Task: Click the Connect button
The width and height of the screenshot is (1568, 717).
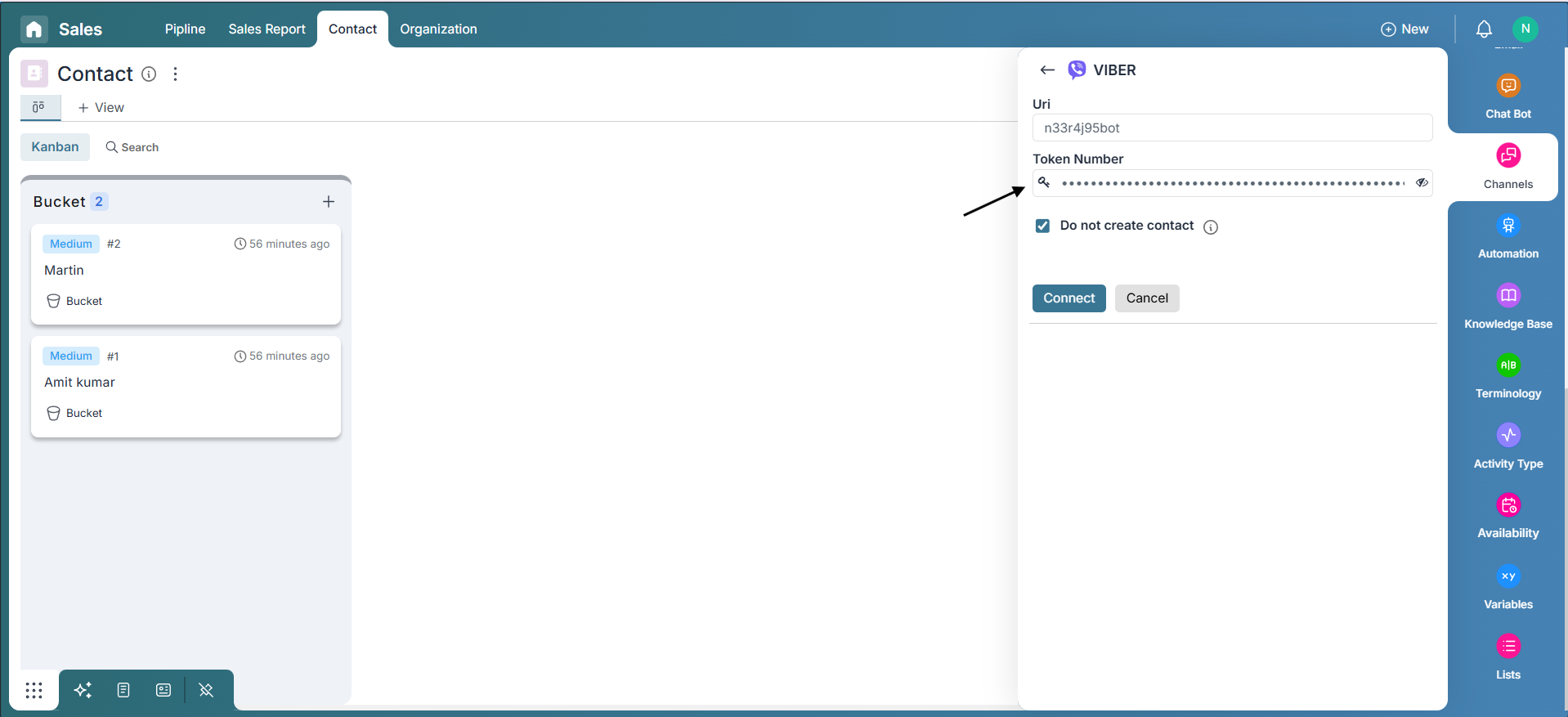Action: 1068,298
